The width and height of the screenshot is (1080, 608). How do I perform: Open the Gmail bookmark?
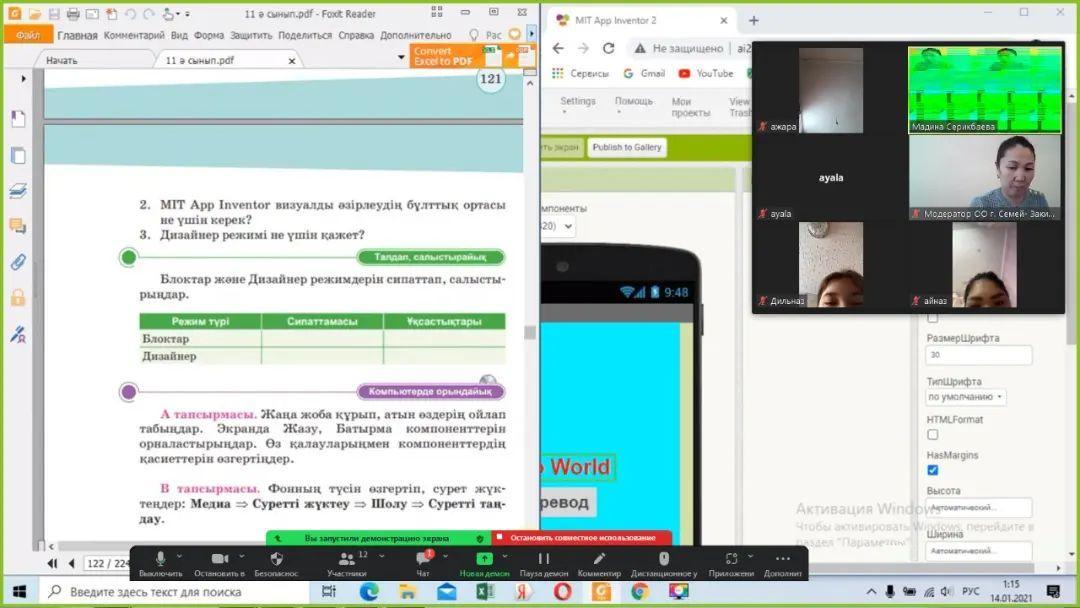pos(644,73)
